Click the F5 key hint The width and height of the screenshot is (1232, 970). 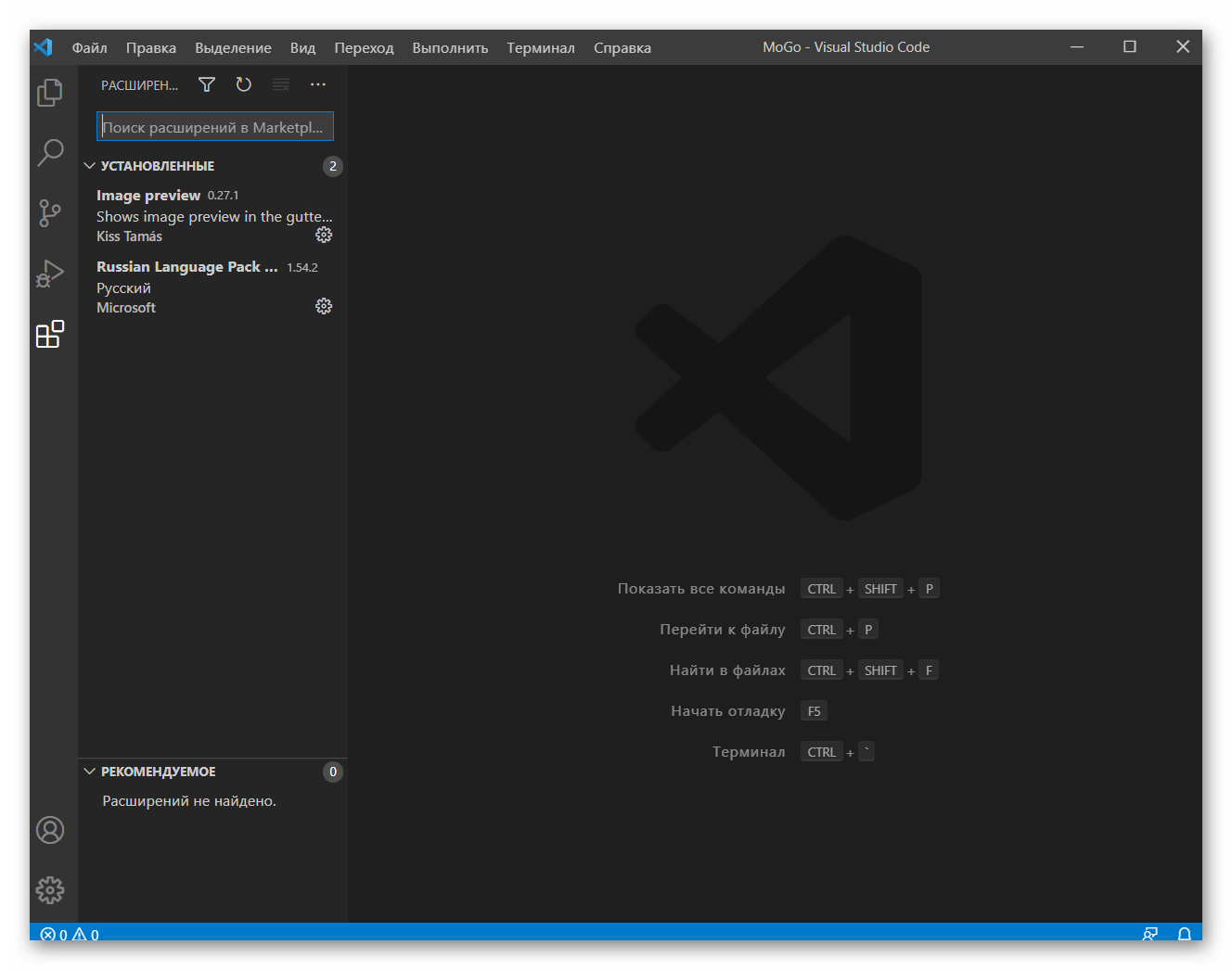tap(814, 711)
